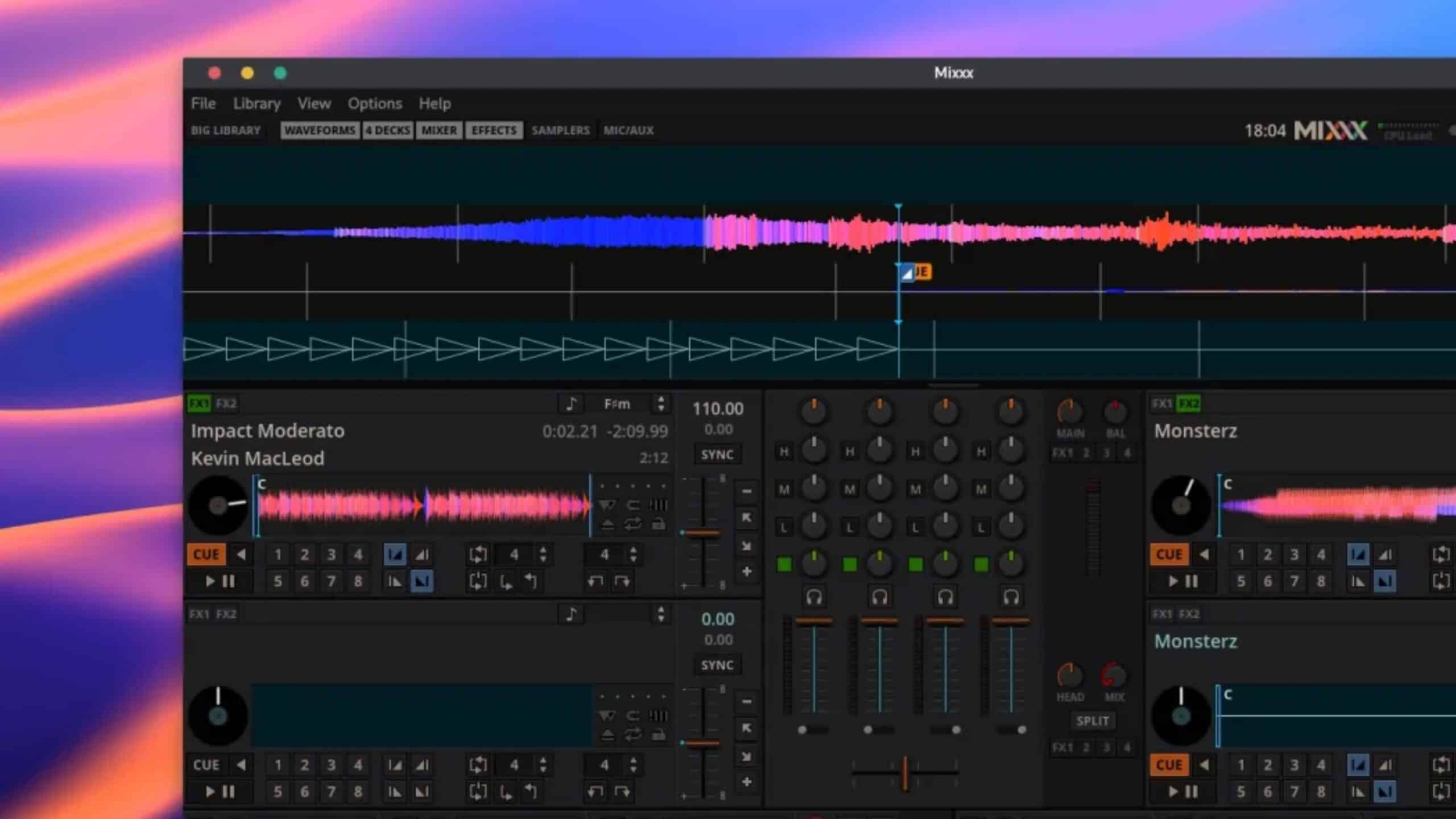Click the crossfader handle
The image size is (1456, 819).
pos(904,772)
